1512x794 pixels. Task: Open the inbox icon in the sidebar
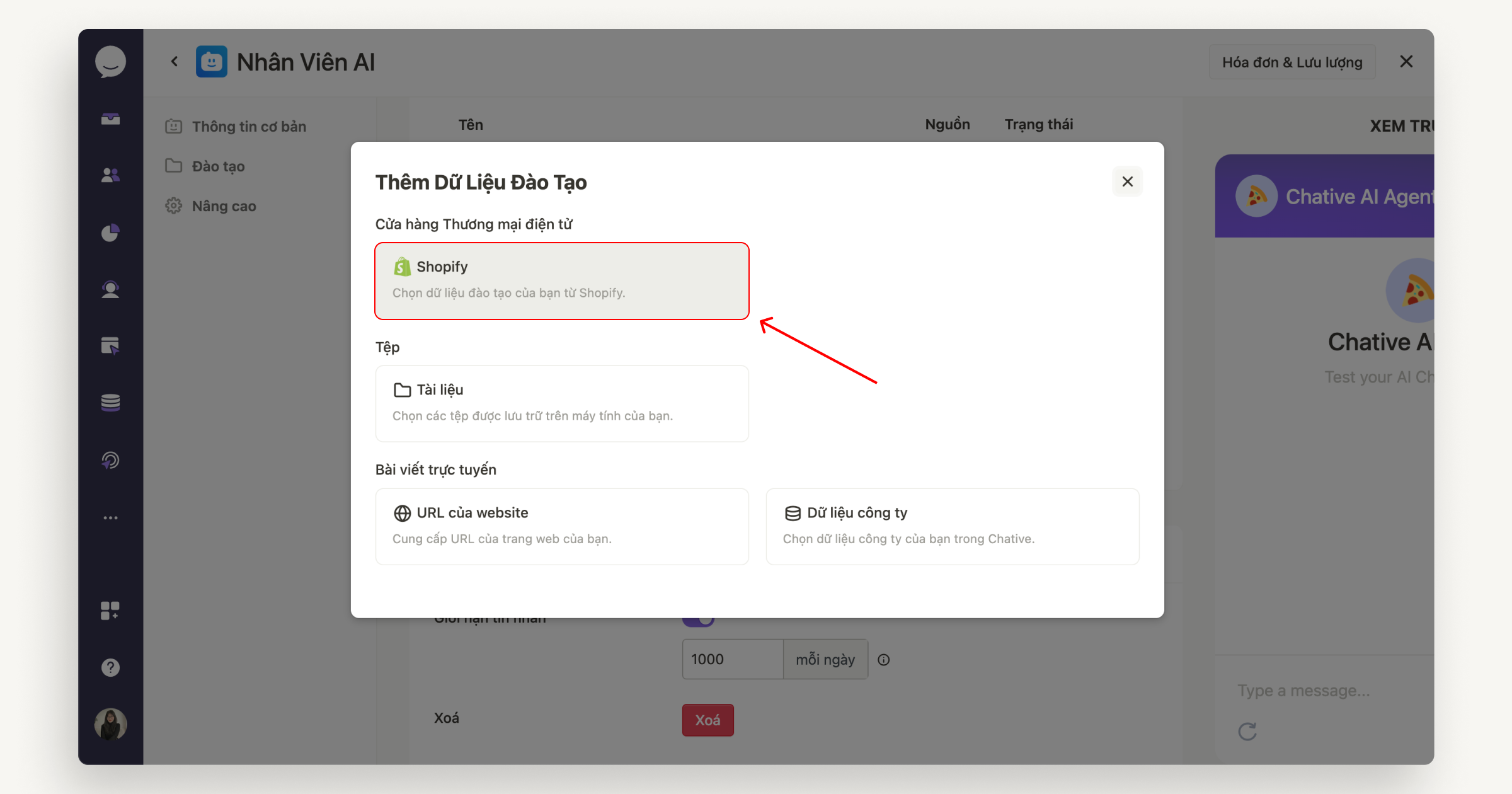click(110, 118)
